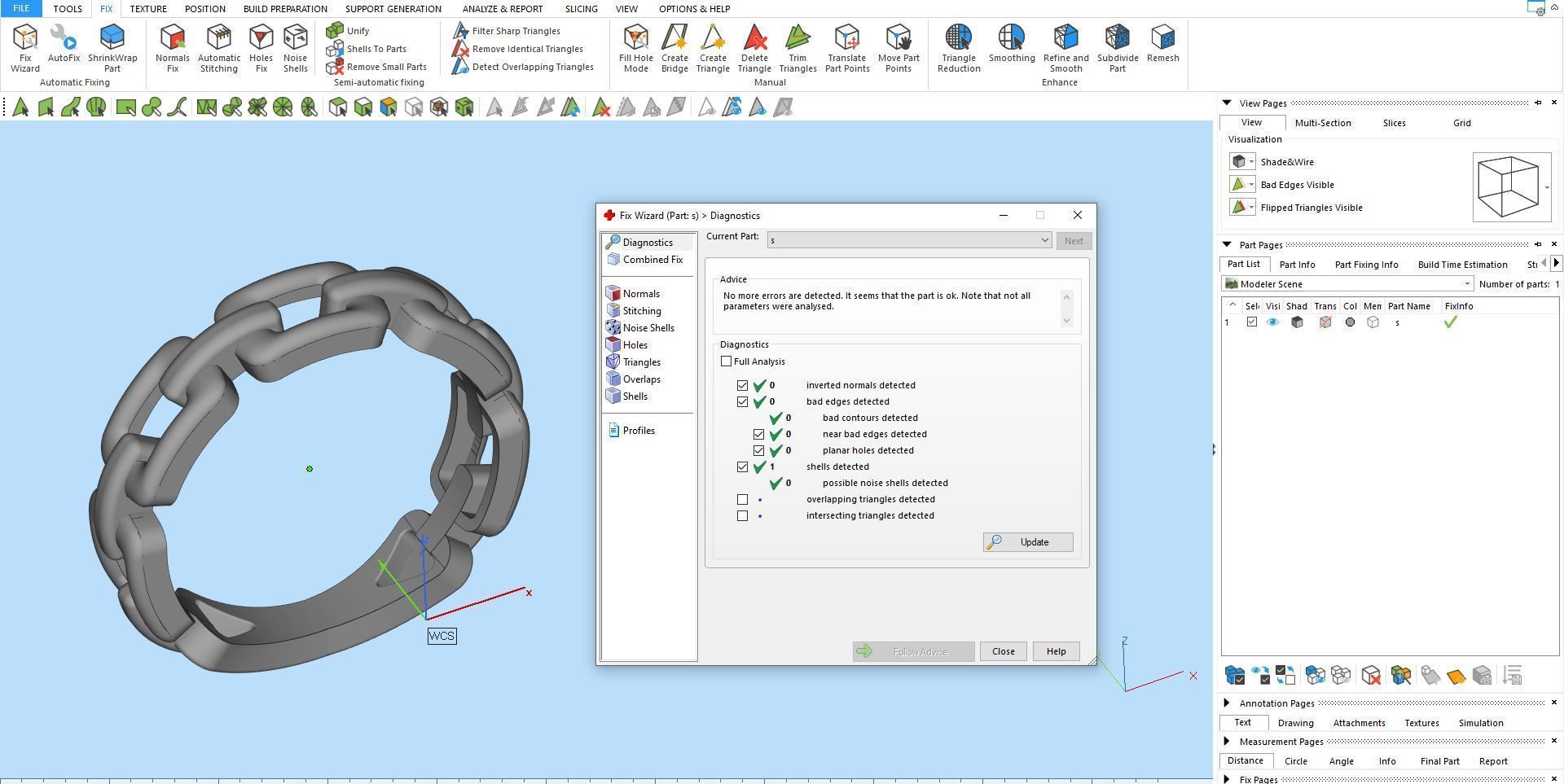This screenshot has width=1564, height=784.
Task: Click the view cube thumbnail
Action: [x=1511, y=186]
